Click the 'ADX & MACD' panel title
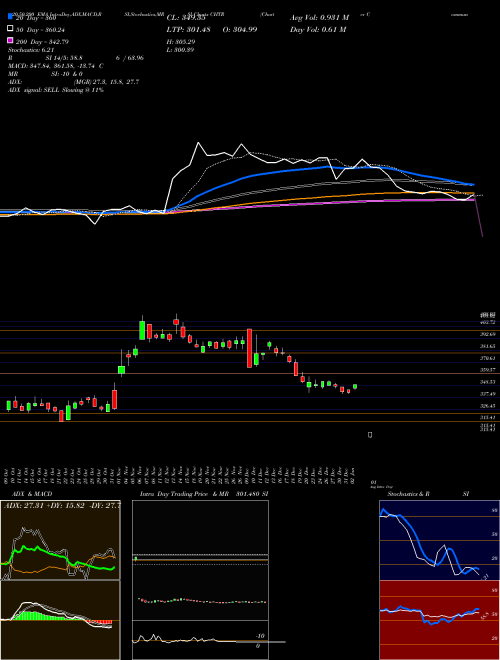 click(30, 494)
